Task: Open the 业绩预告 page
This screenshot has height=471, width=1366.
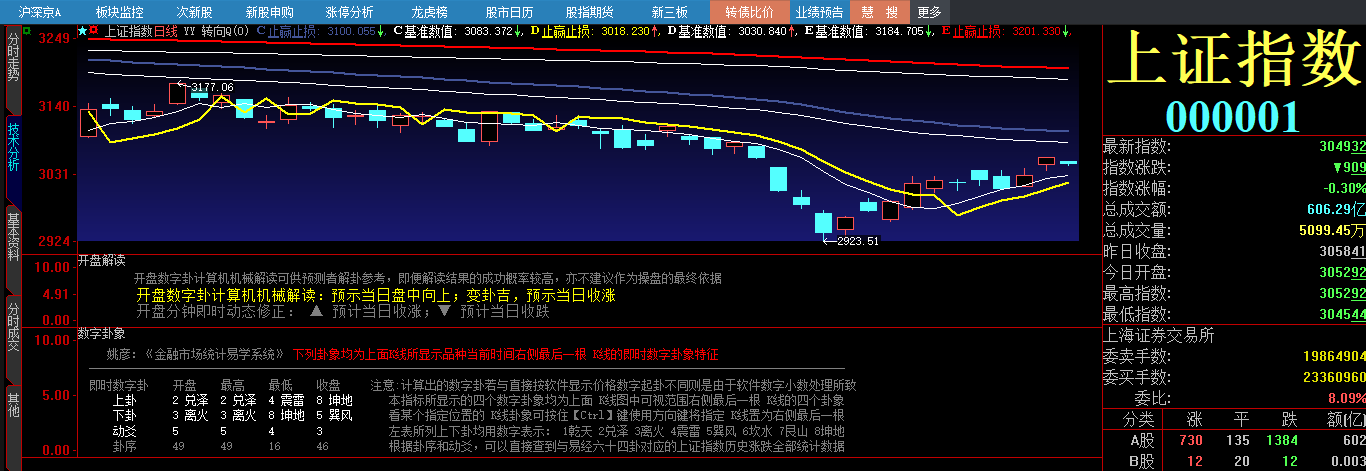Action: (819, 12)
